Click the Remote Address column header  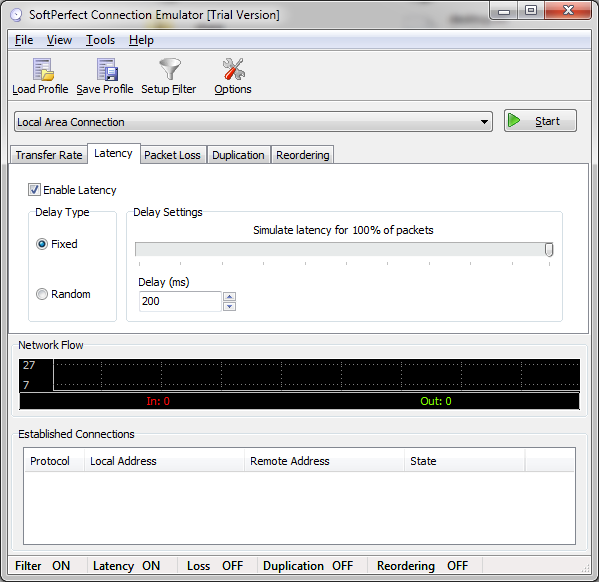[x=324, y=461]
